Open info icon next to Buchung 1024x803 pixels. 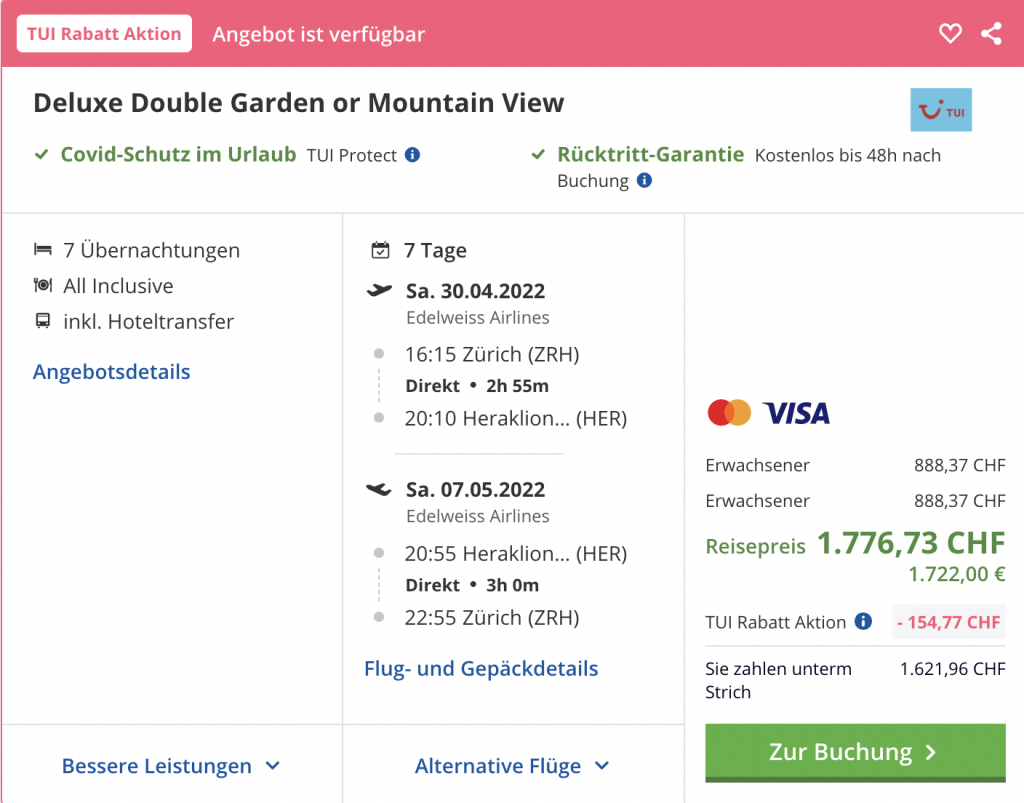coord(644,181)
